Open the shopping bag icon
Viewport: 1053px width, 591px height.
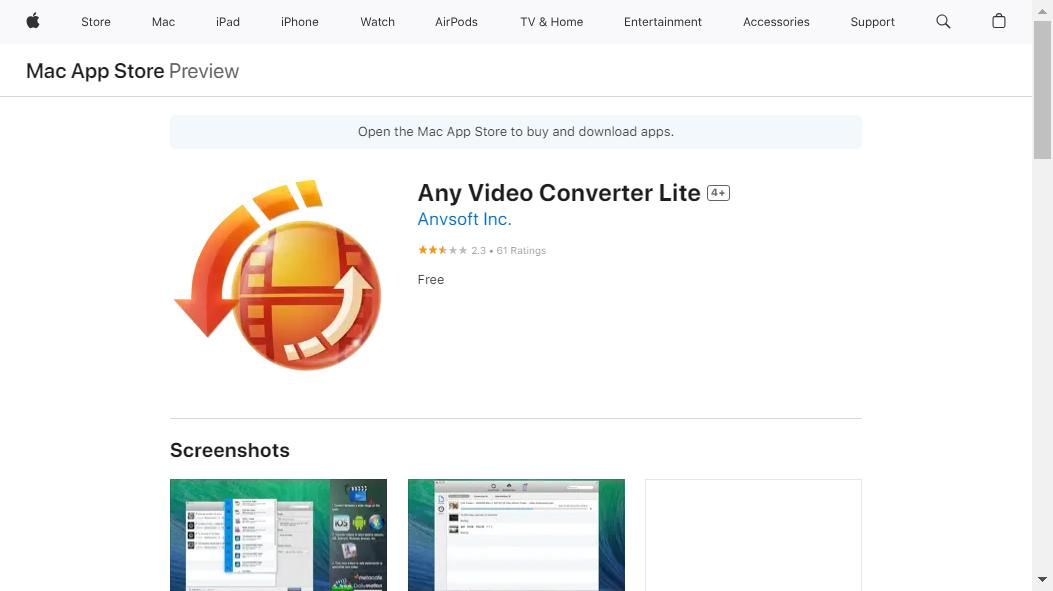coord(998,21)
